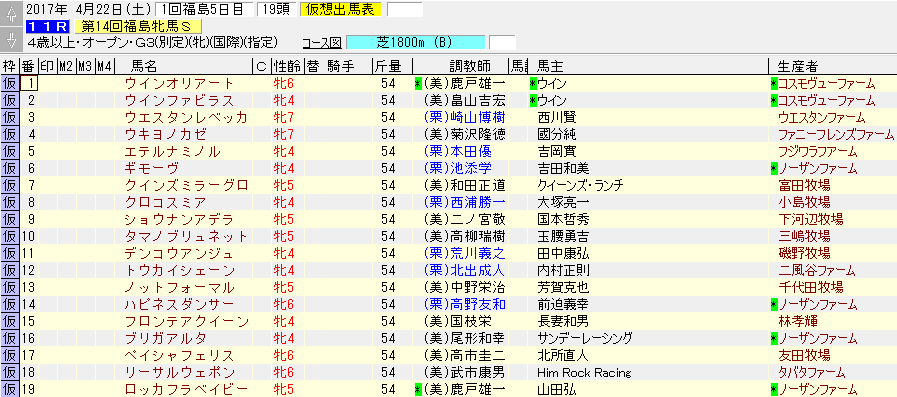Click the 芝1800m (B) cyan course field

(415, 42)
